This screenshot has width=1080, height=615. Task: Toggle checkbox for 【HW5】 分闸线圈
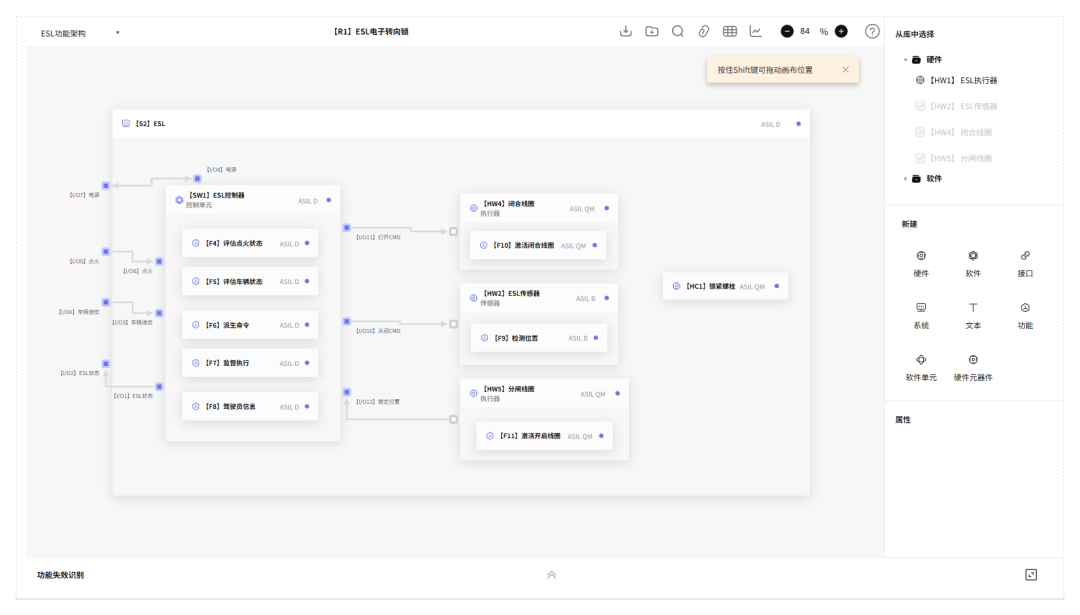[920, 158]
